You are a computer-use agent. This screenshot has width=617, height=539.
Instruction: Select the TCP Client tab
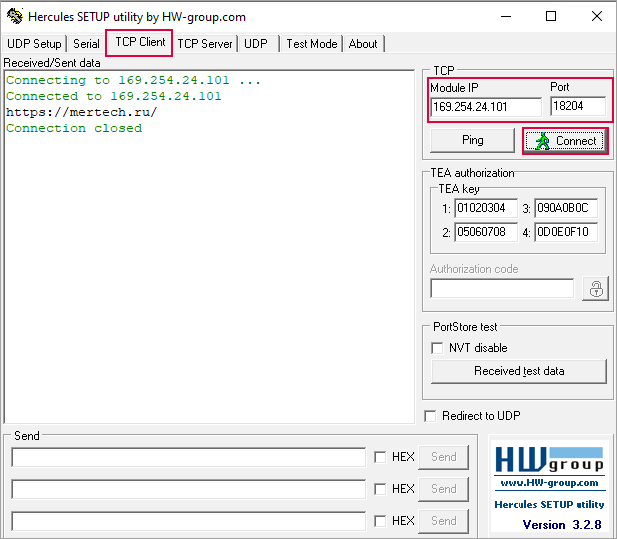140,42
